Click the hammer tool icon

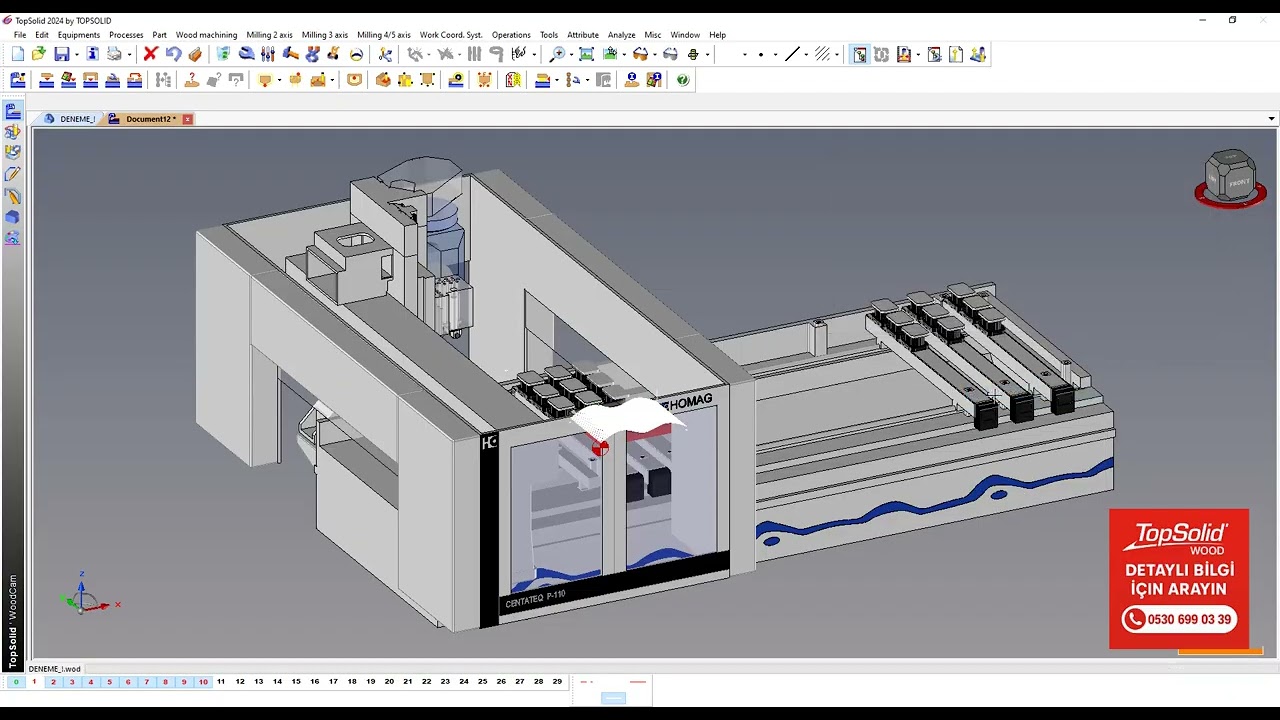(x=290, y=54)
